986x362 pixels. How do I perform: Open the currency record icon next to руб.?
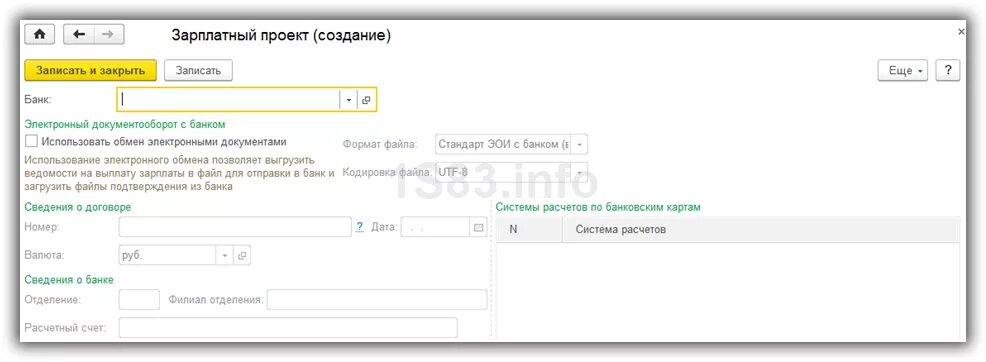242,255
